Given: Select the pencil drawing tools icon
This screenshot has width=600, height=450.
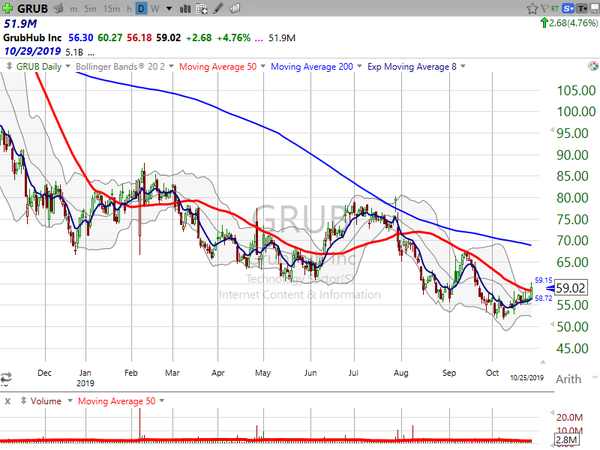Looking at the screenshot, I should (x=218, y=8).
